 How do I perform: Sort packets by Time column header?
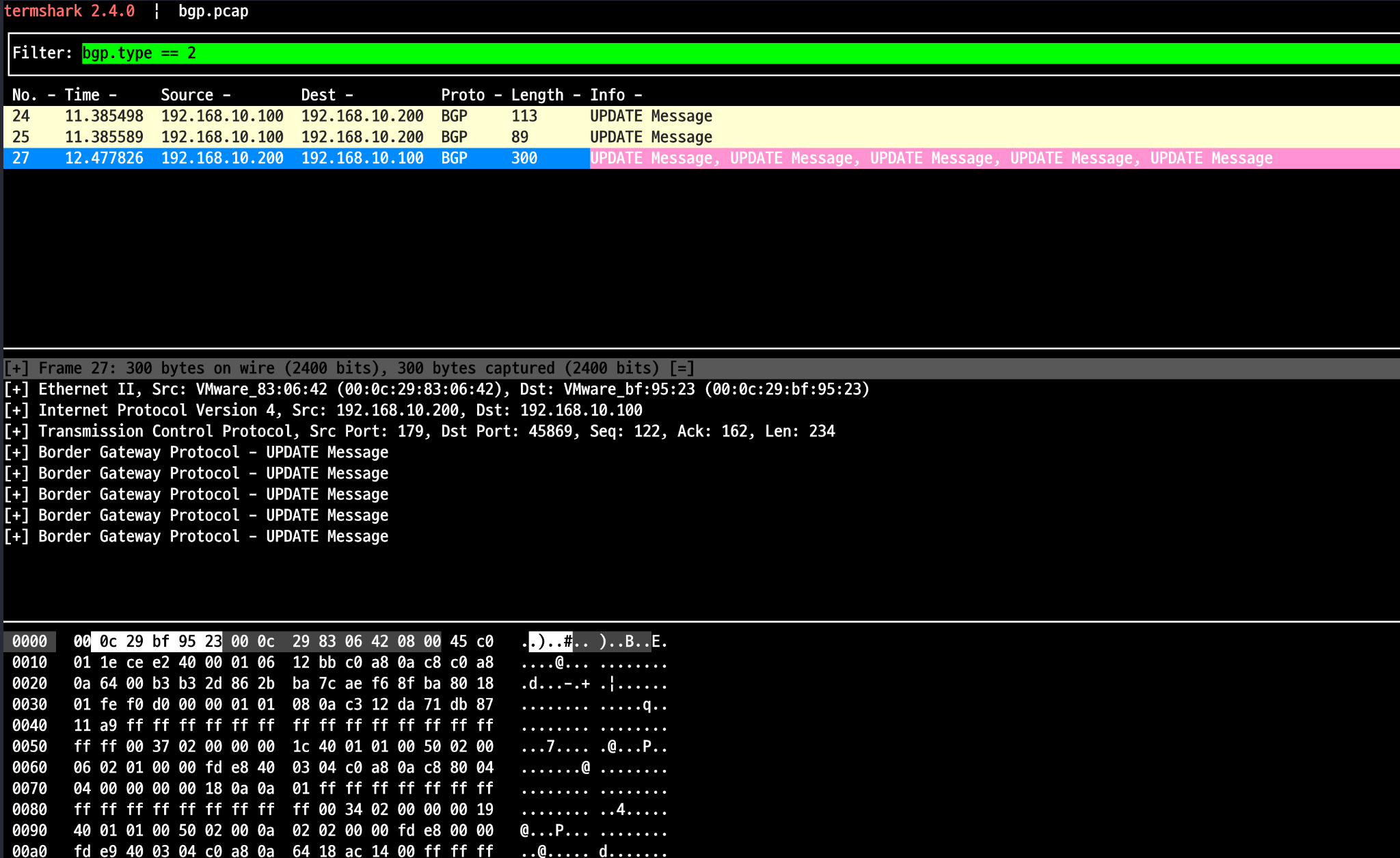pyautogui.click(x=82, y=95)
